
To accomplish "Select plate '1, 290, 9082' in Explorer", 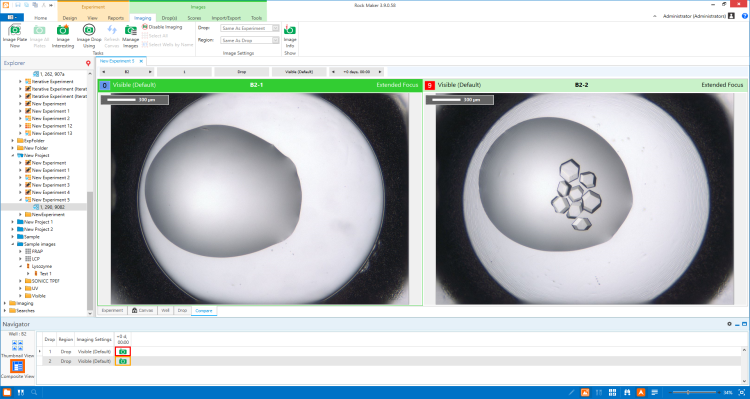I will click(x=52, y=207).
